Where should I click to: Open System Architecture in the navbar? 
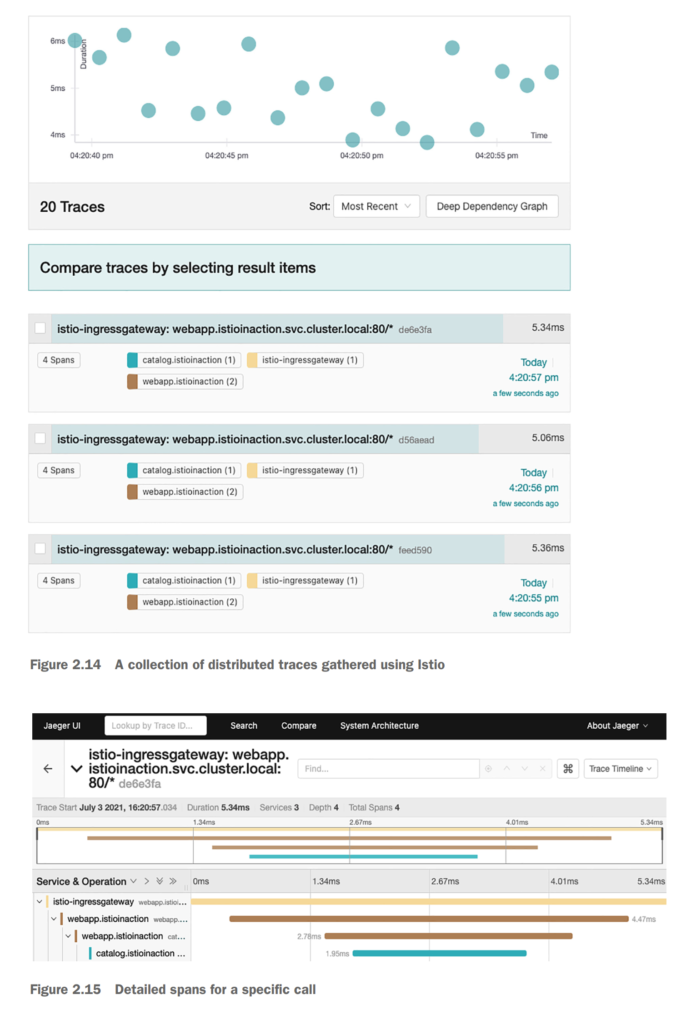pyautogui.click(x=379, y=726)
